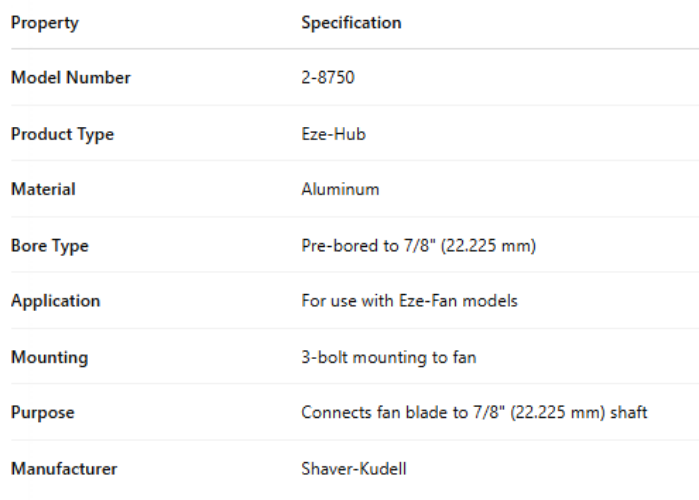
Task: Click the Specification column header
Action: pos(351,23)
